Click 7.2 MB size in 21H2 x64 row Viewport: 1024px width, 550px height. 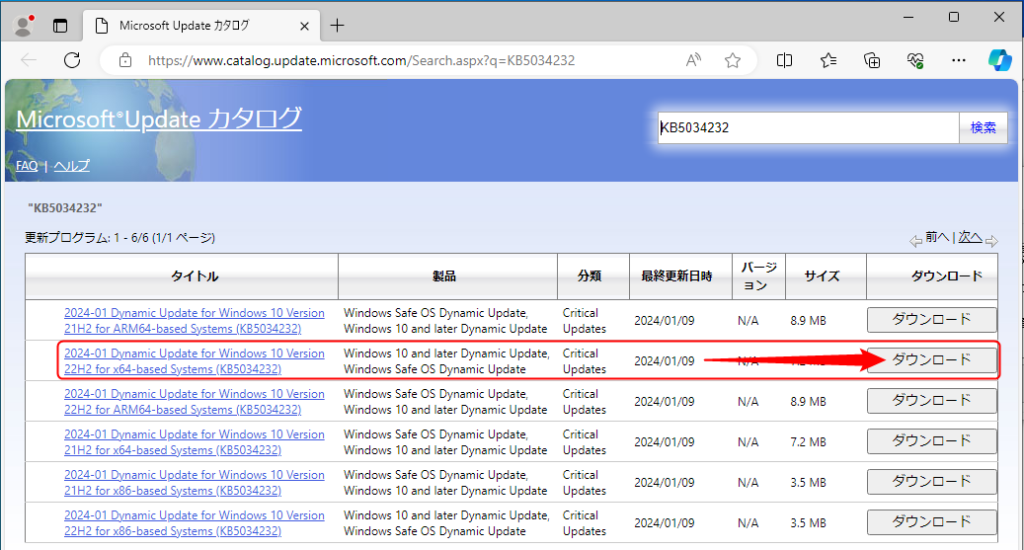pos(808,442)
